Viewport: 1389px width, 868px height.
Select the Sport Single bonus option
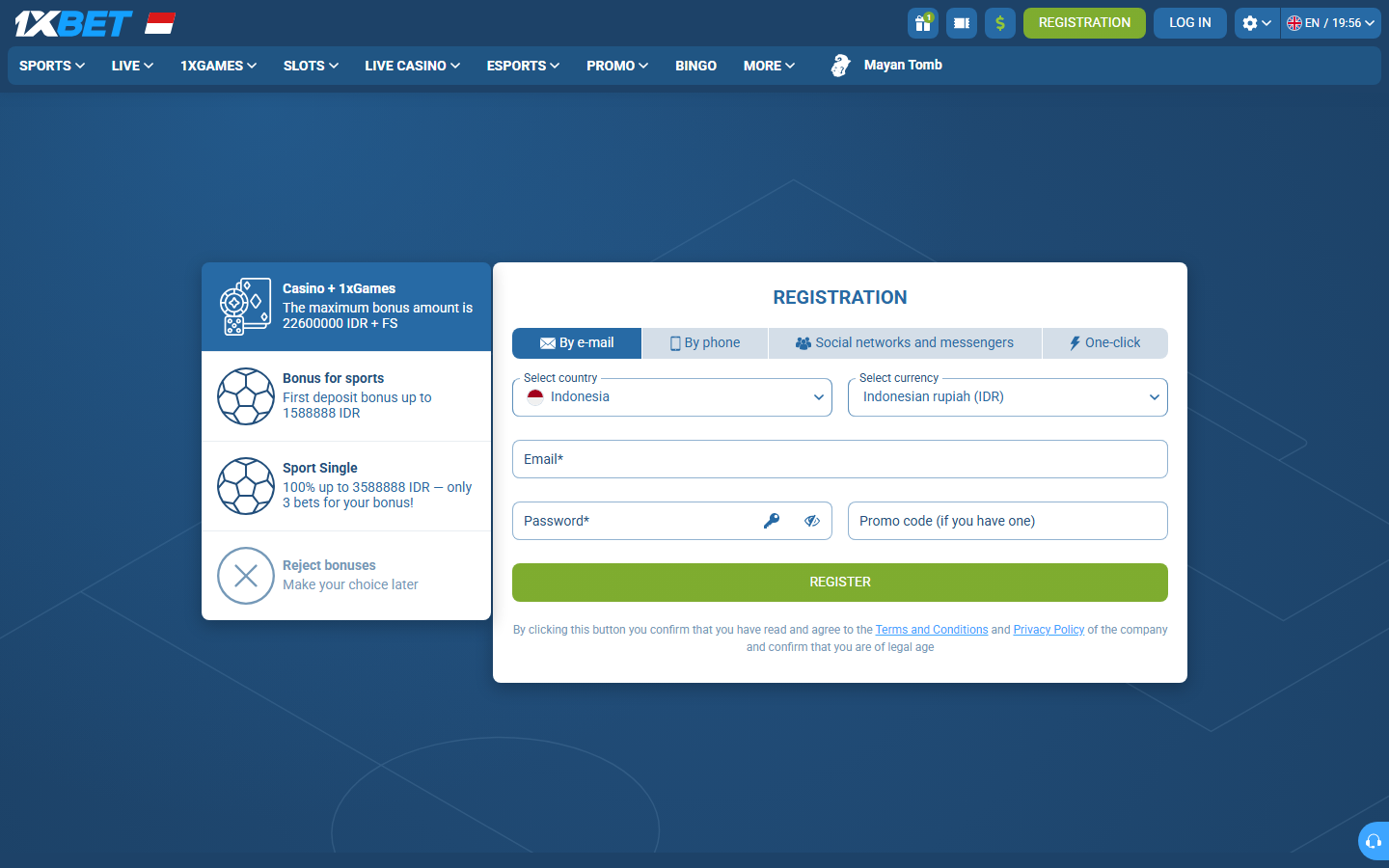[346, 486]
